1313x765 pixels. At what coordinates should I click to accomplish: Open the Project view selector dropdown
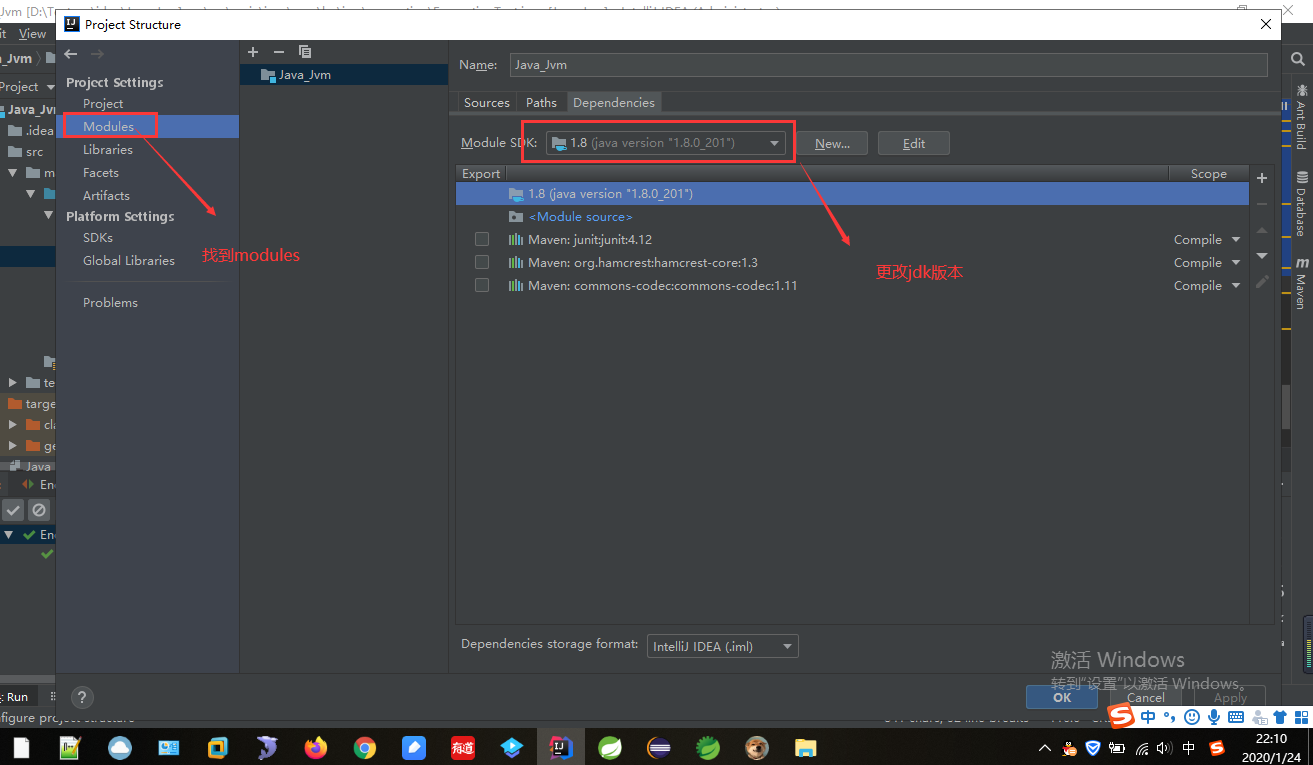[27, 87]
